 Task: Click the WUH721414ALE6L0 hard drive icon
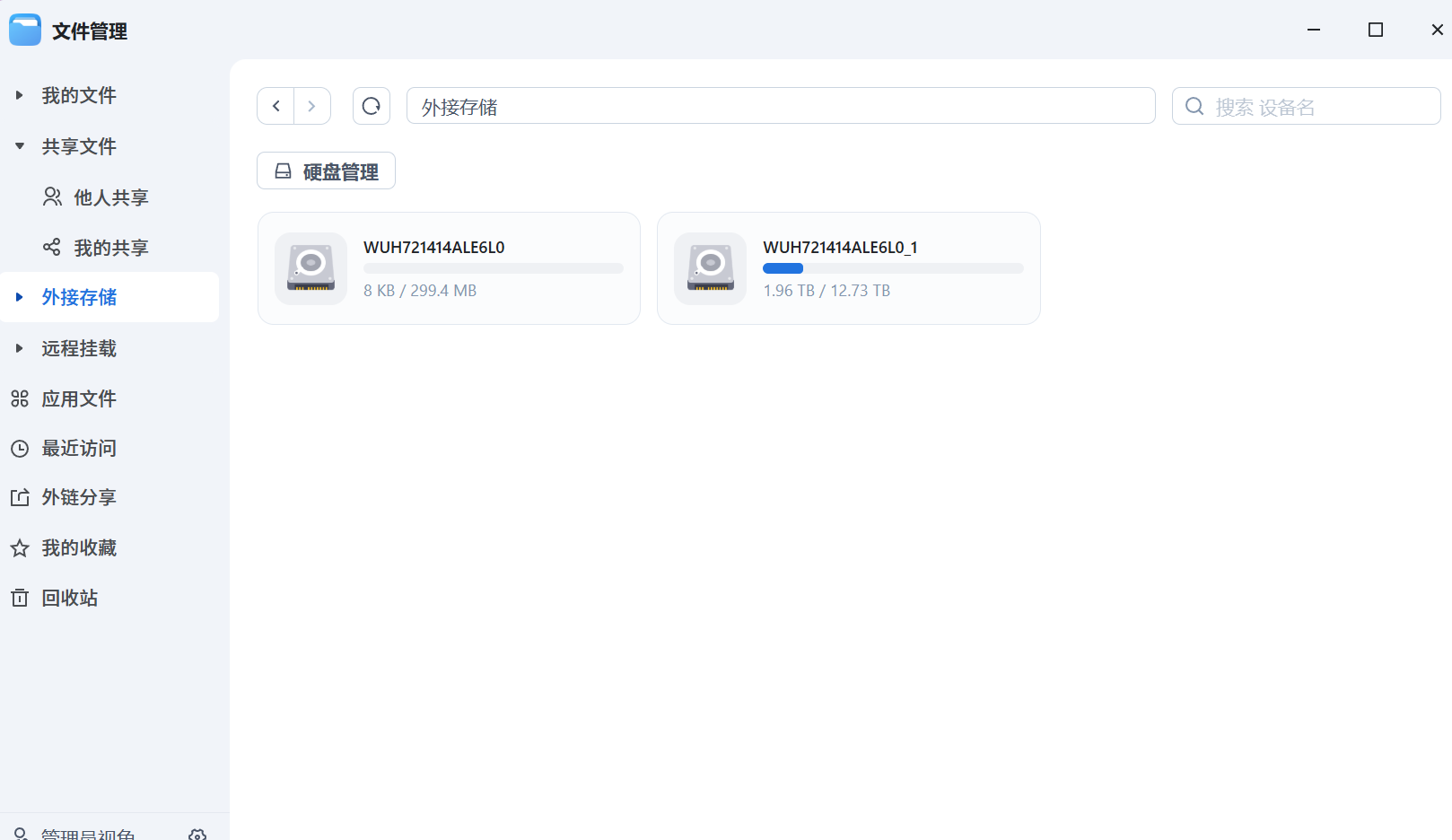pyautogui.click(x=311, y=268)
